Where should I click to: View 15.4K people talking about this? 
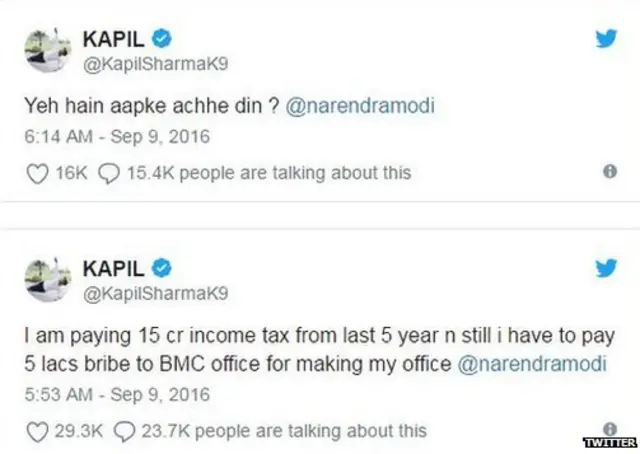pyautogui.click(x=269, y=173)
